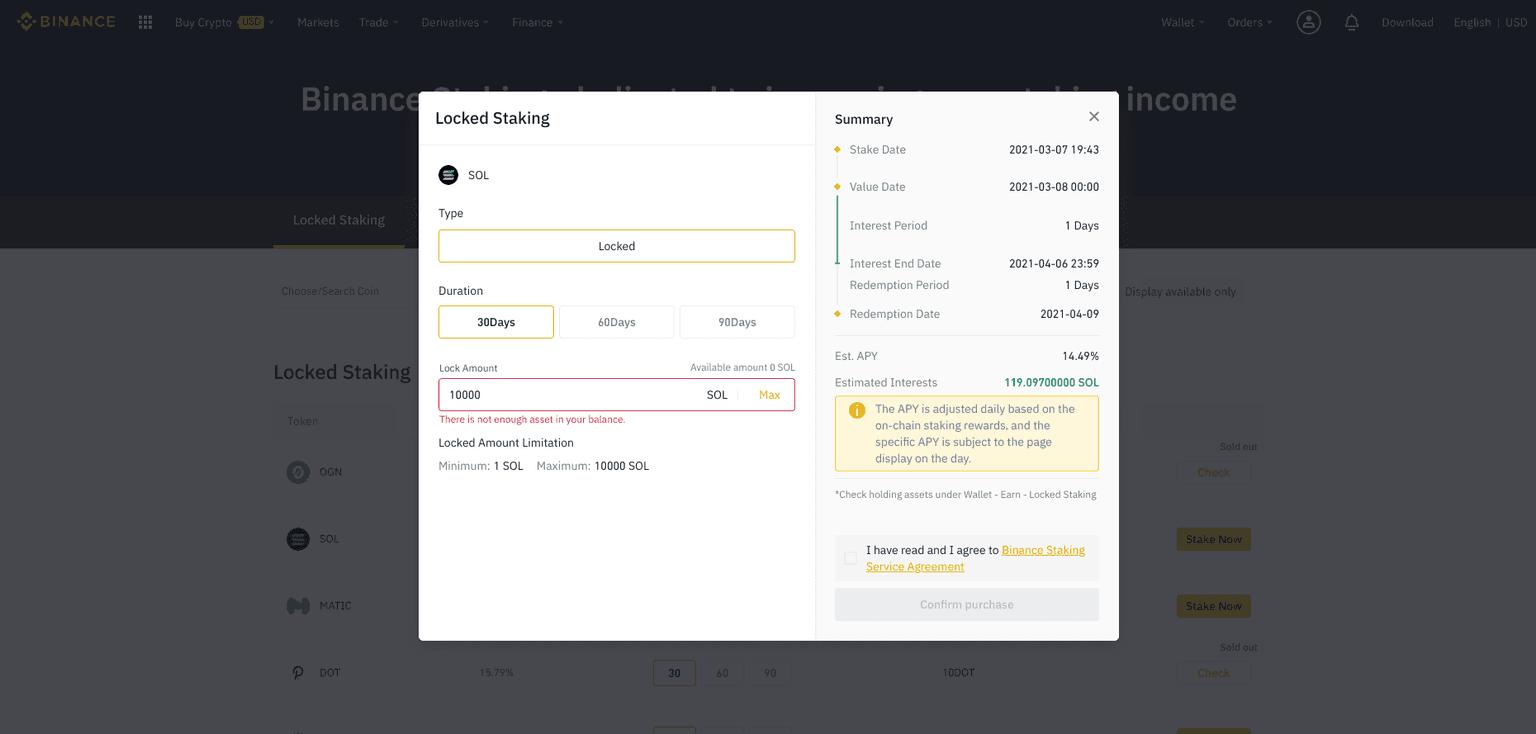Open the Binance Staking Service Agreement link
Image resolution: width=1536 pixels, height=734 pixels.
click(1042, 550)
